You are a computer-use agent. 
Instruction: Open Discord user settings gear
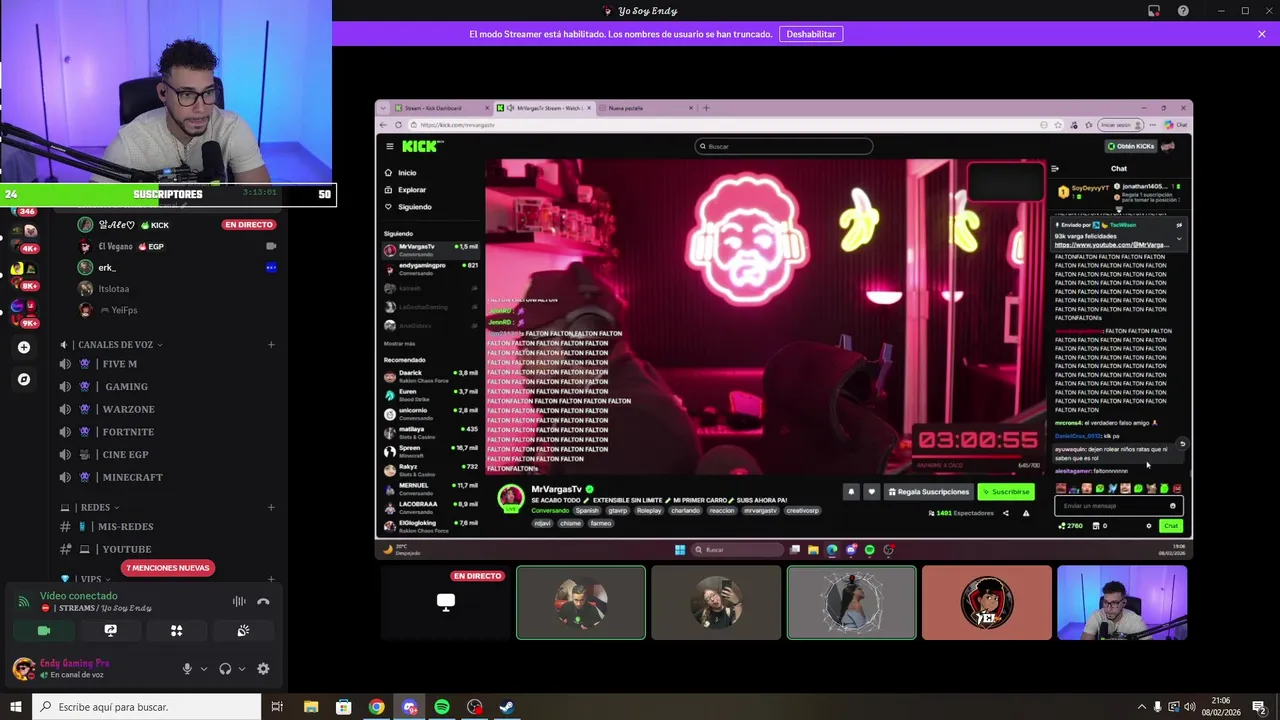[x=263, y=669]
